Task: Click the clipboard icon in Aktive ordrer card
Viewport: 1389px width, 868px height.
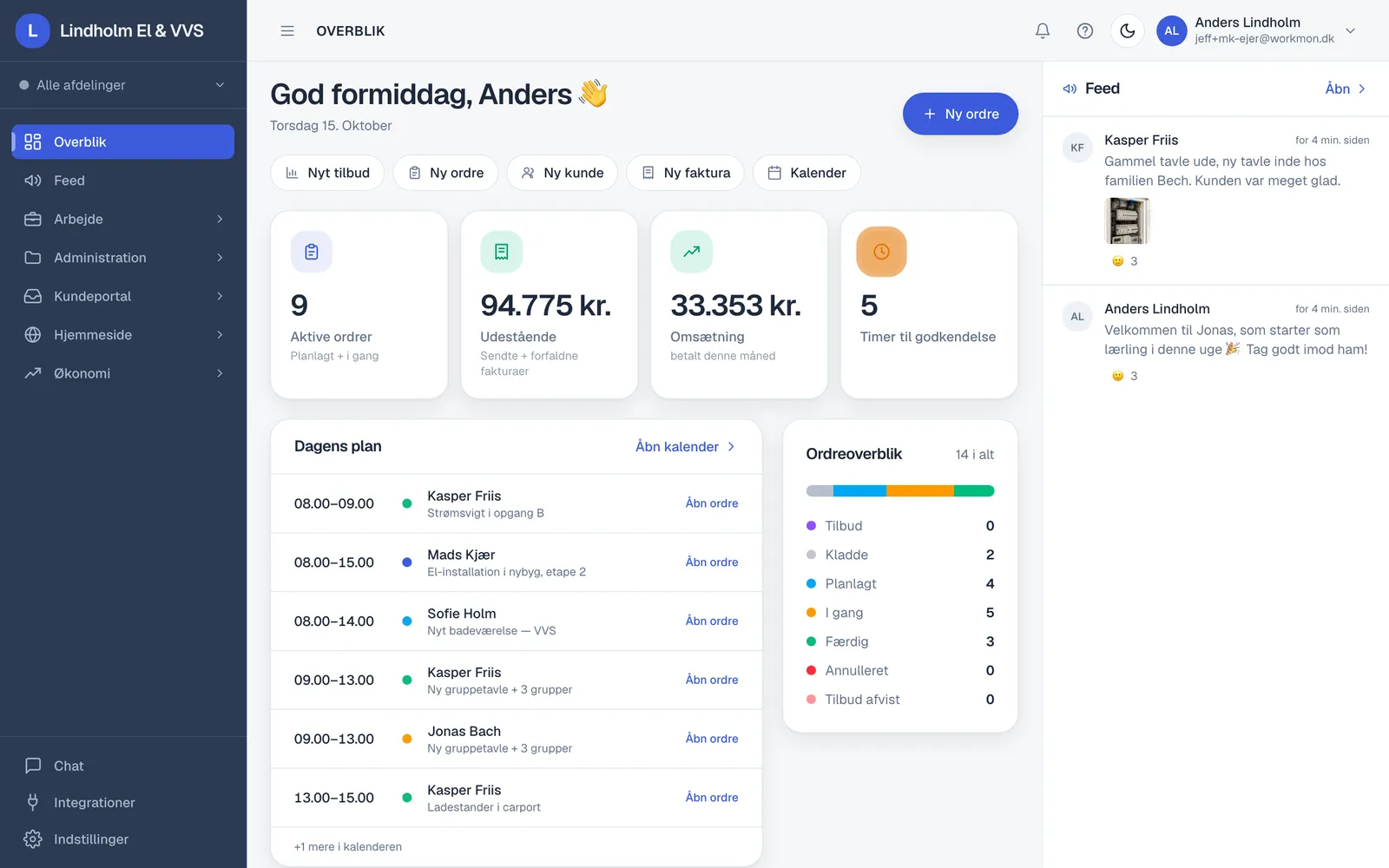Action: [x=312, y=252]
